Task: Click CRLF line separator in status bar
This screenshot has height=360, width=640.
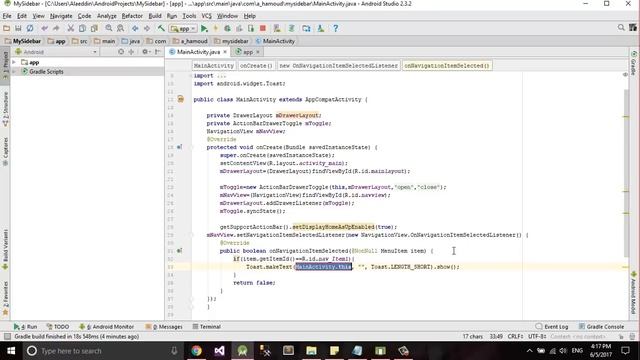Action: click(515, 336)
